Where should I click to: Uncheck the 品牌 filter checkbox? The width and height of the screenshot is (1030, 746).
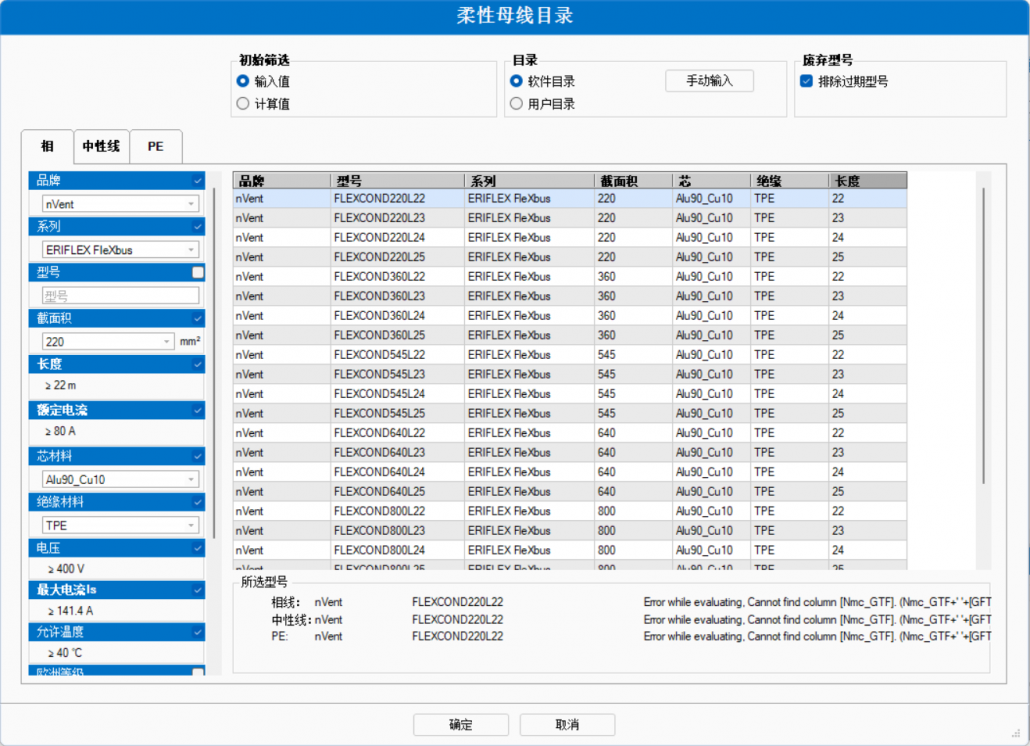pyautogui.click(x=198, y=181)
